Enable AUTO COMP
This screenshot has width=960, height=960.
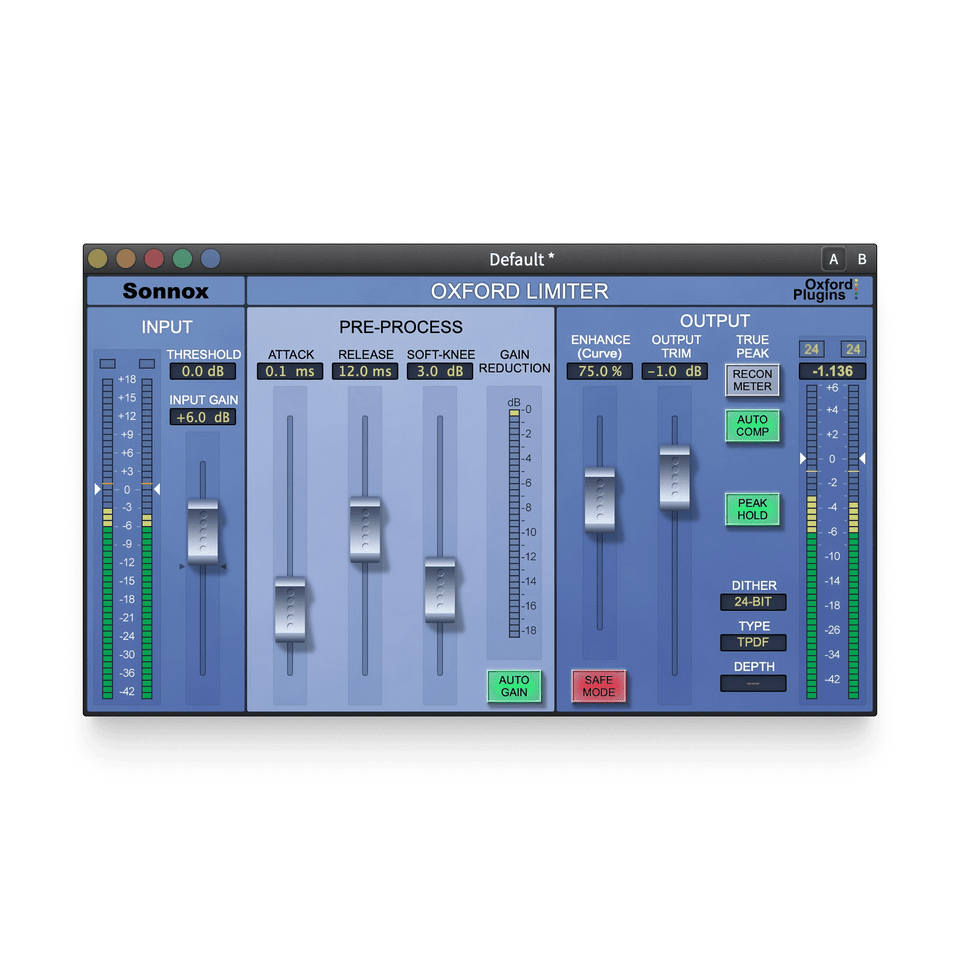click(x=753, y=426)
